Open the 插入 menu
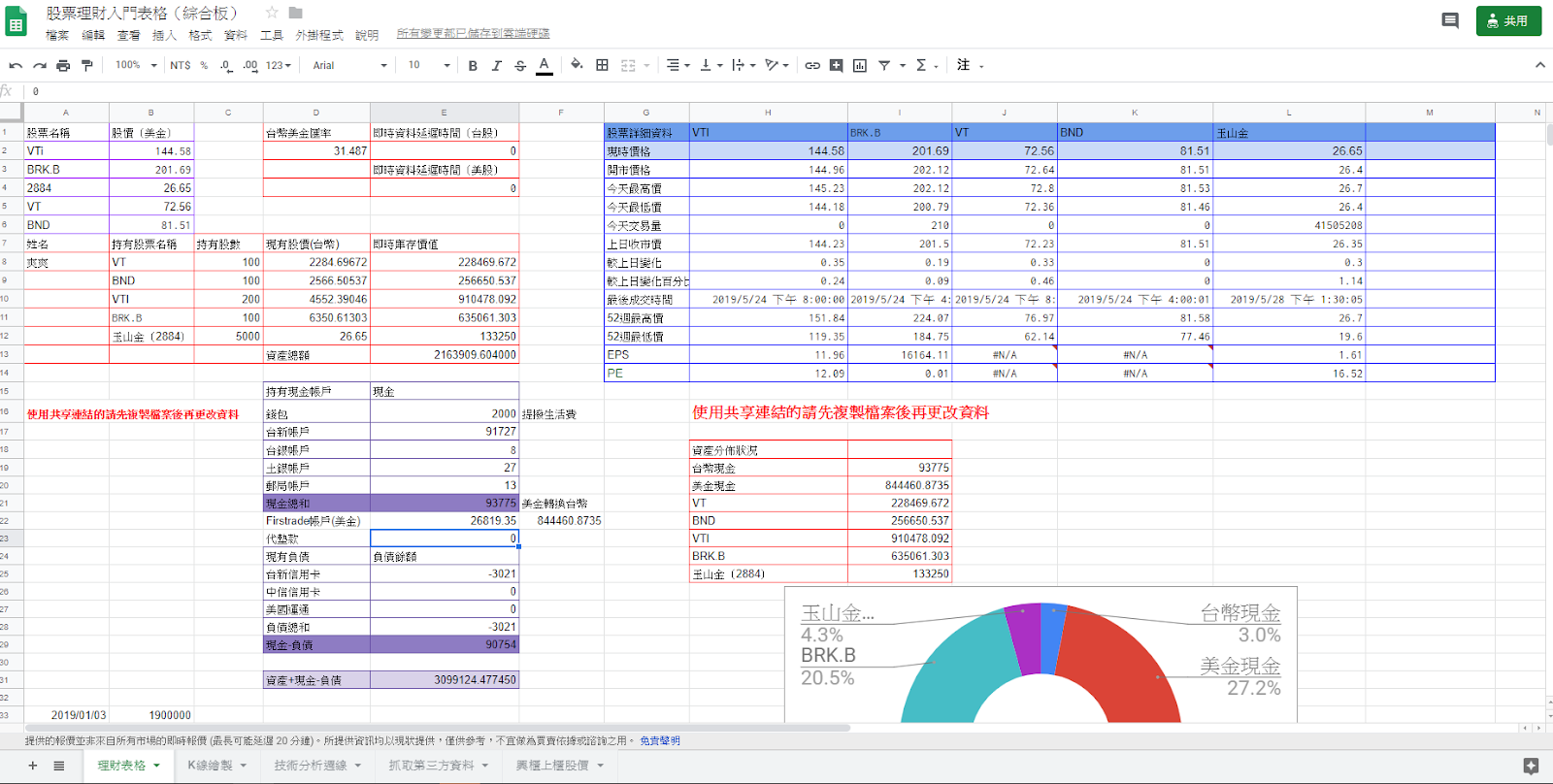 point(164,35)
